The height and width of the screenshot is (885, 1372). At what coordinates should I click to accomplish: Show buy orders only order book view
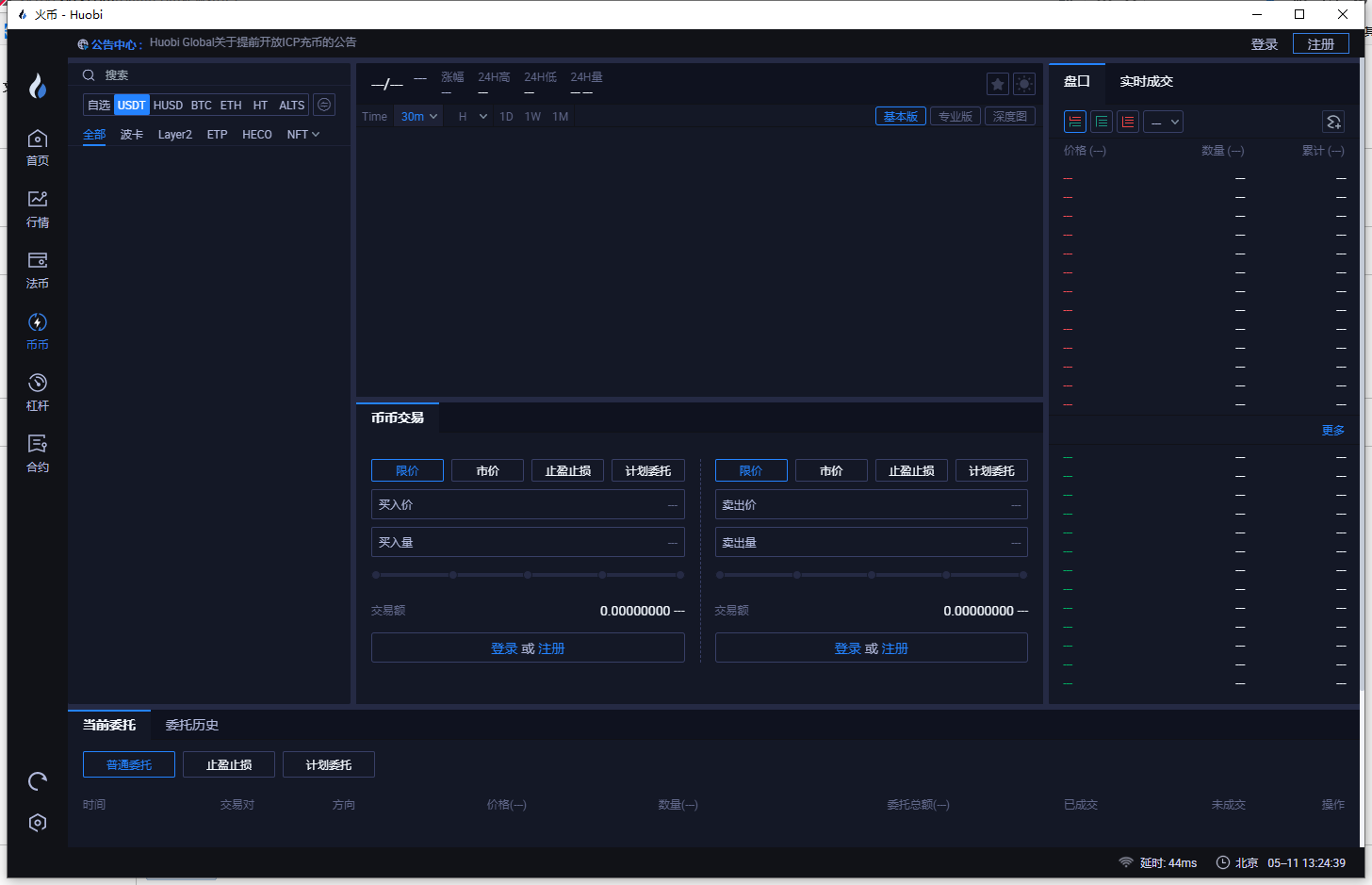(1102, 122)
